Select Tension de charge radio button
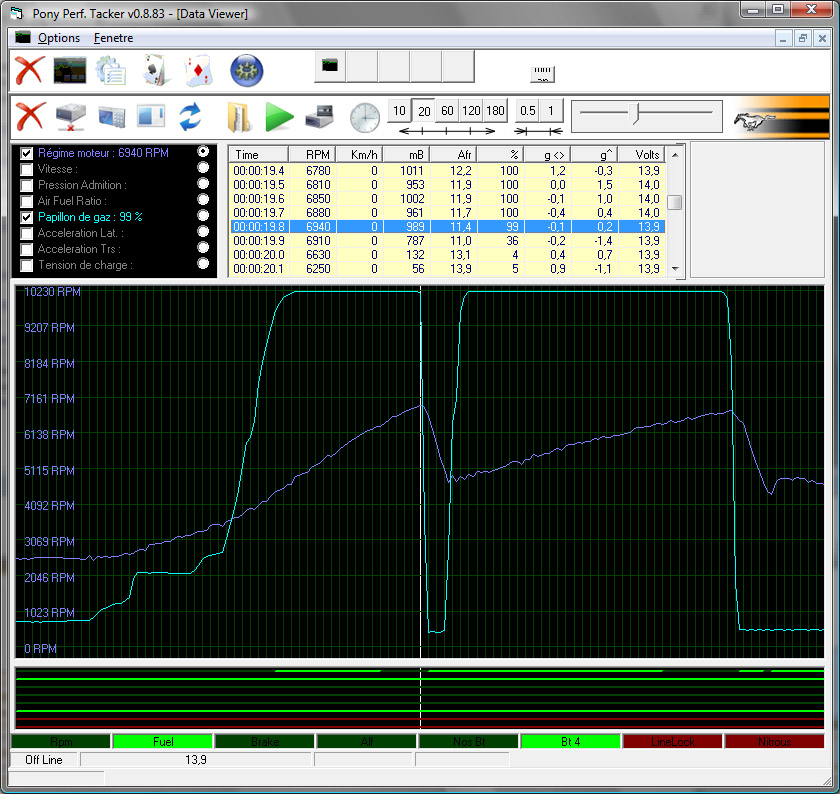The height and width of the screenshot is (794, 840). click(203, 264)
